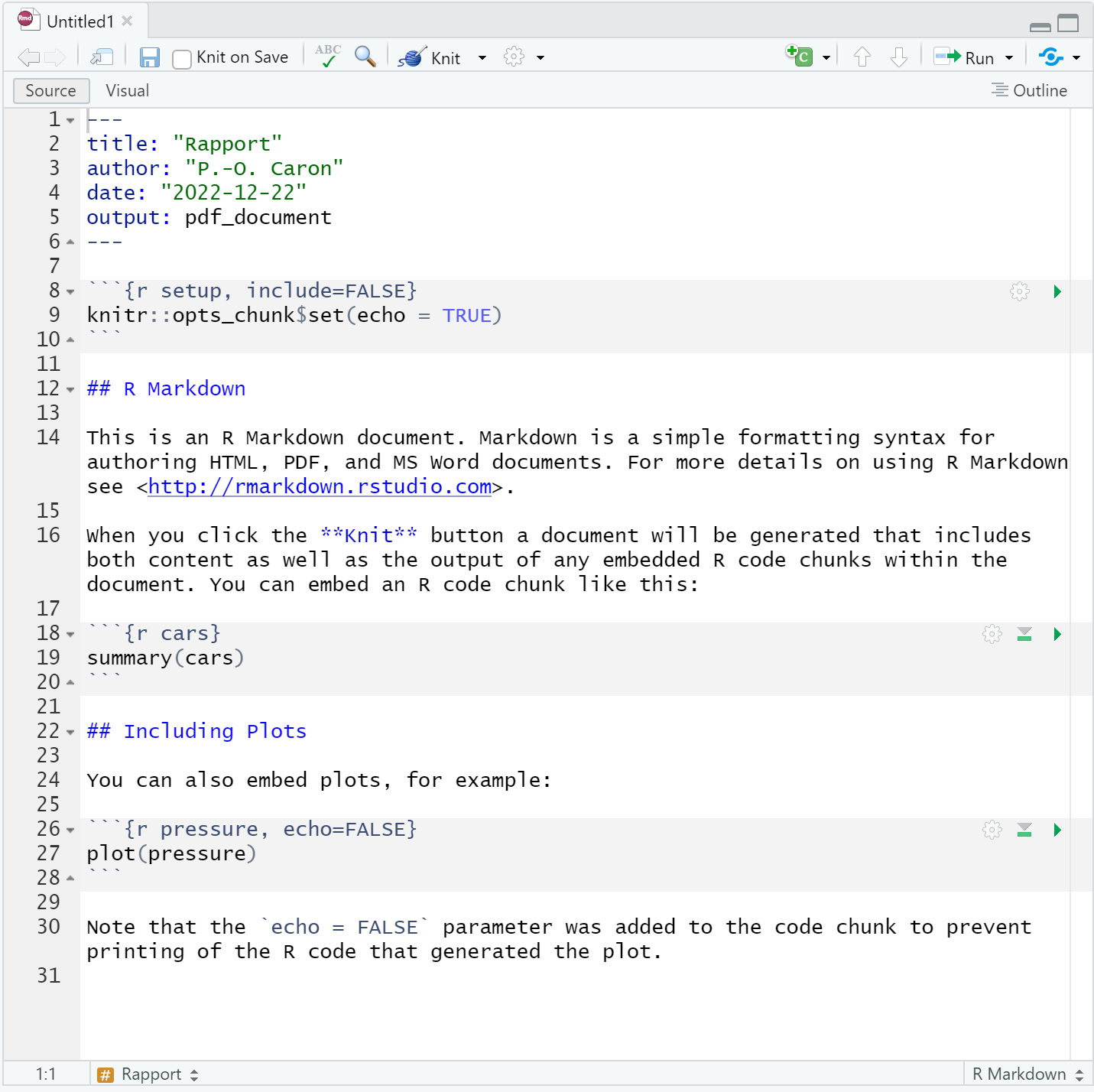Switch to Source editor mode
1094x1092 pixels.
pos(51,90)
